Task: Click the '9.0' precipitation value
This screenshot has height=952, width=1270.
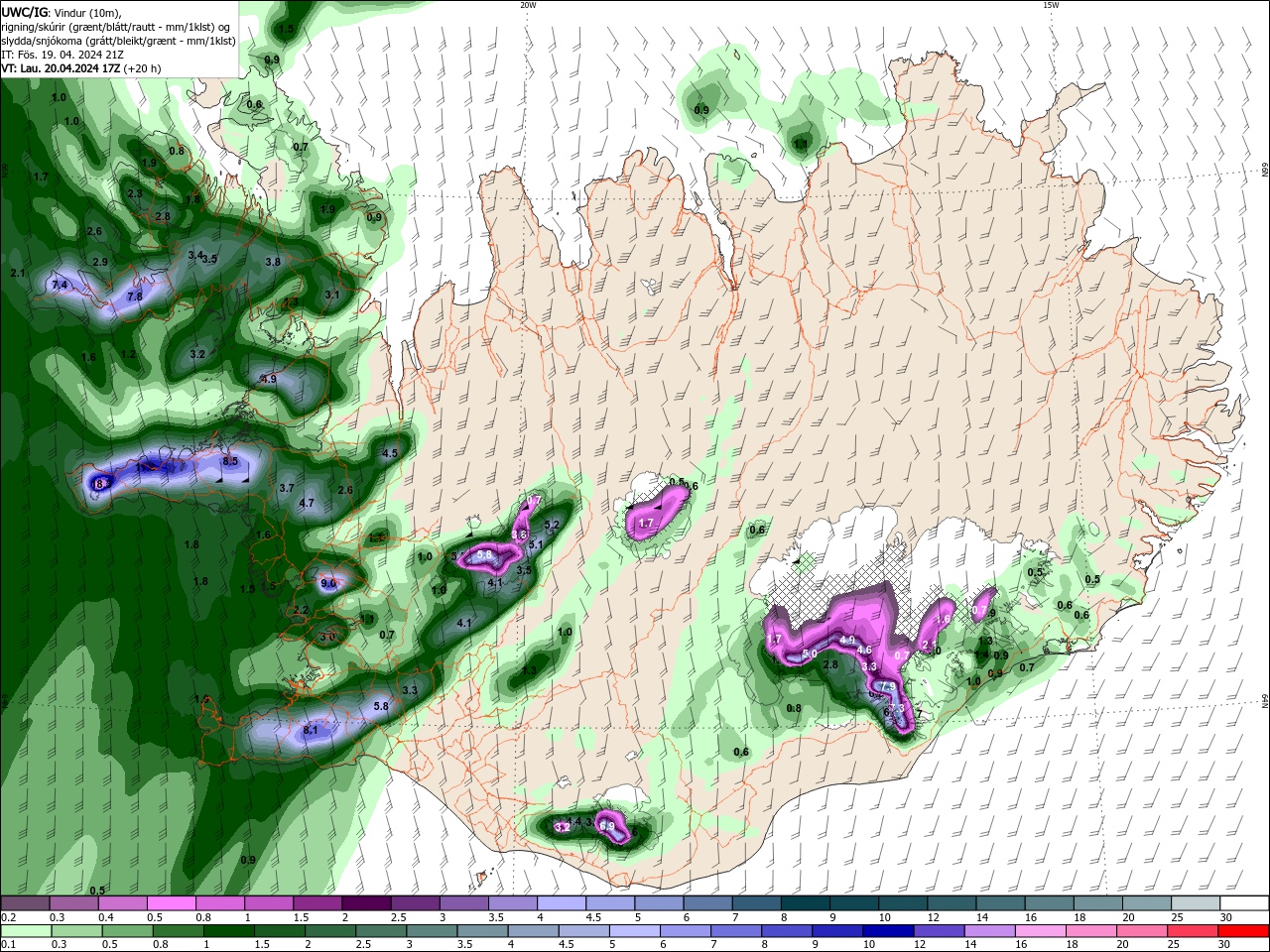Action: coord(328,584)
